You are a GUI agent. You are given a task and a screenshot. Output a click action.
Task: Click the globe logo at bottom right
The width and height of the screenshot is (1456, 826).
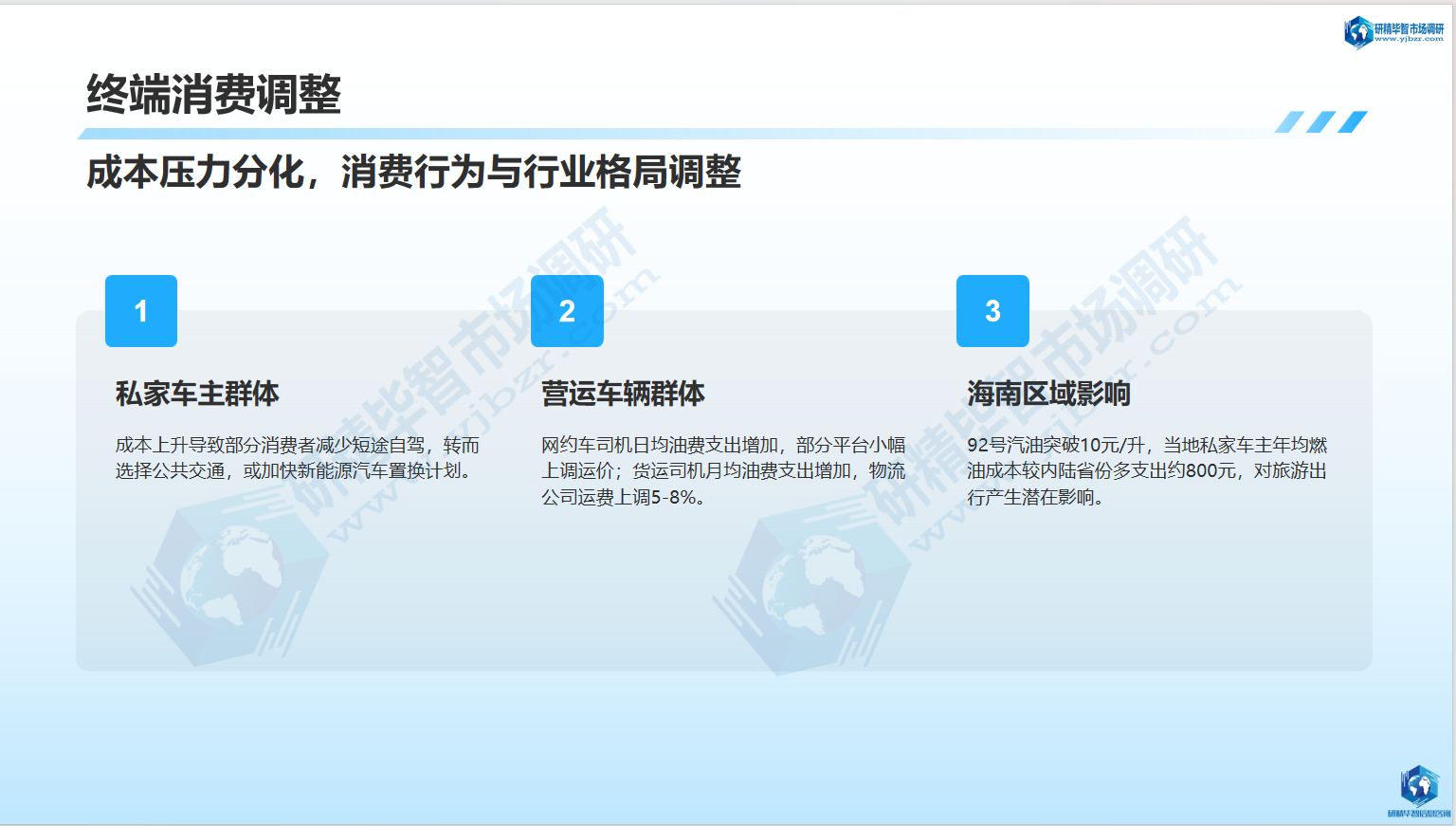coord(1419,791)
